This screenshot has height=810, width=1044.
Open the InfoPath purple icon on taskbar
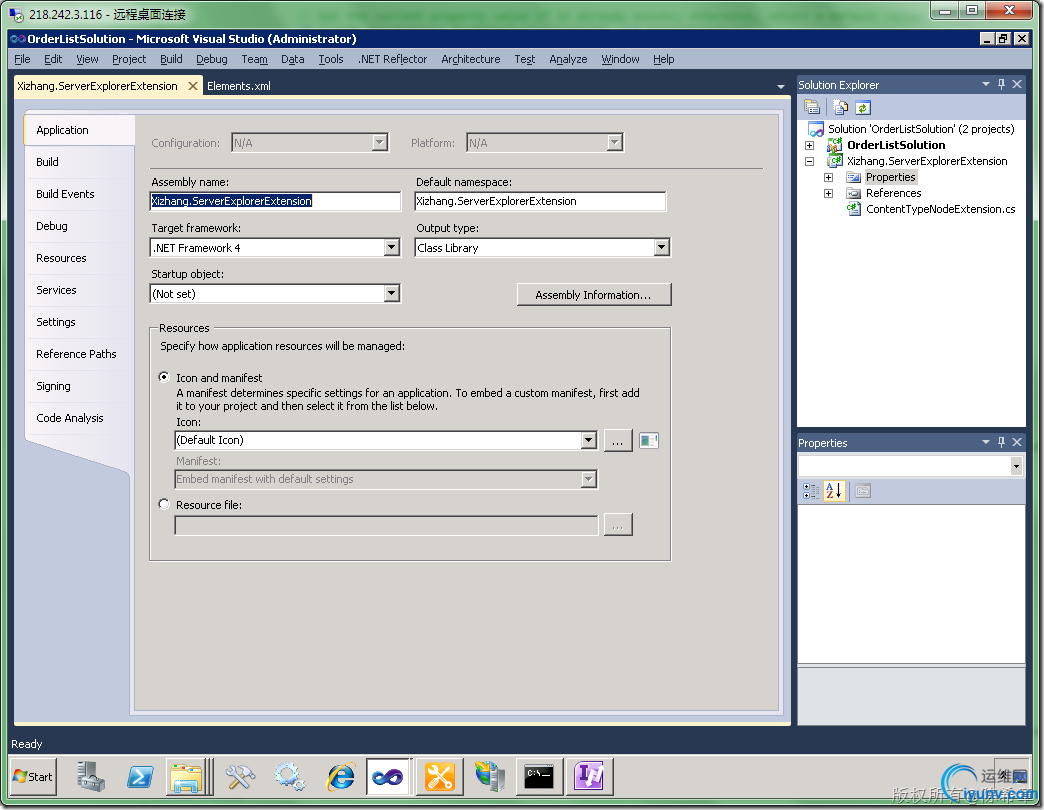coord(589,776)
